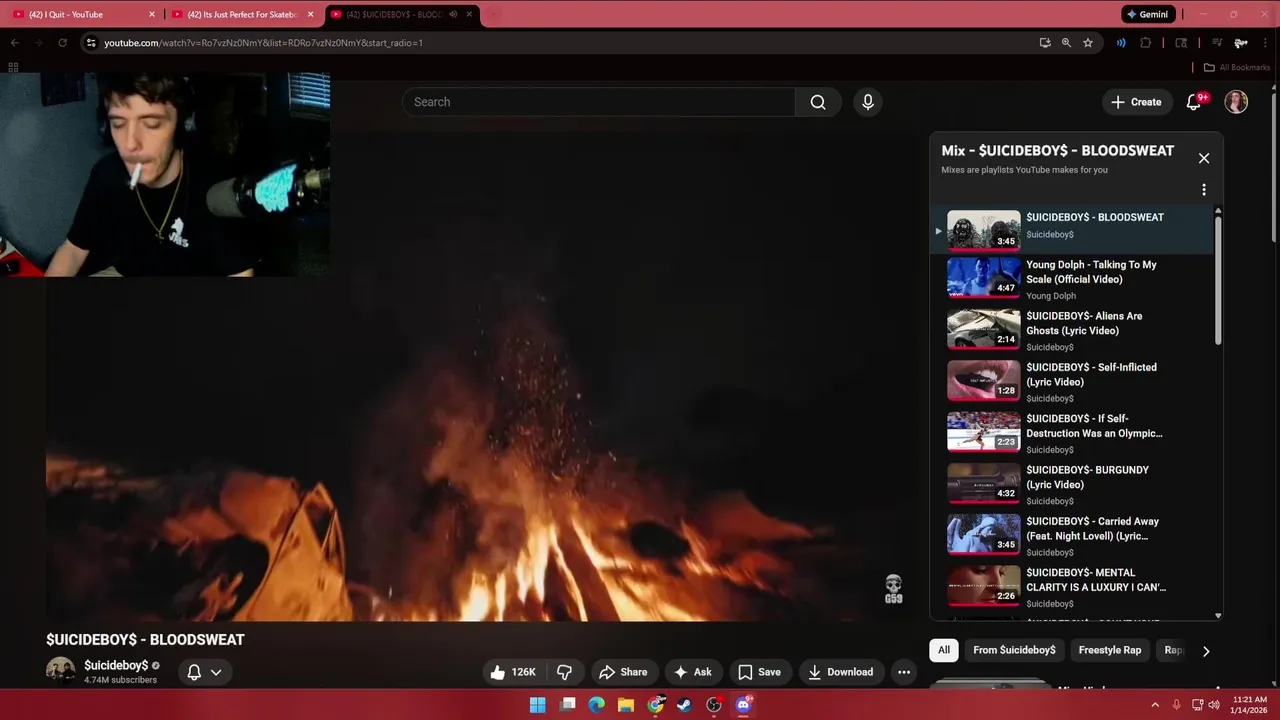Select the current BLOODSWEAT playlist entry

[x=1070, y=229]
